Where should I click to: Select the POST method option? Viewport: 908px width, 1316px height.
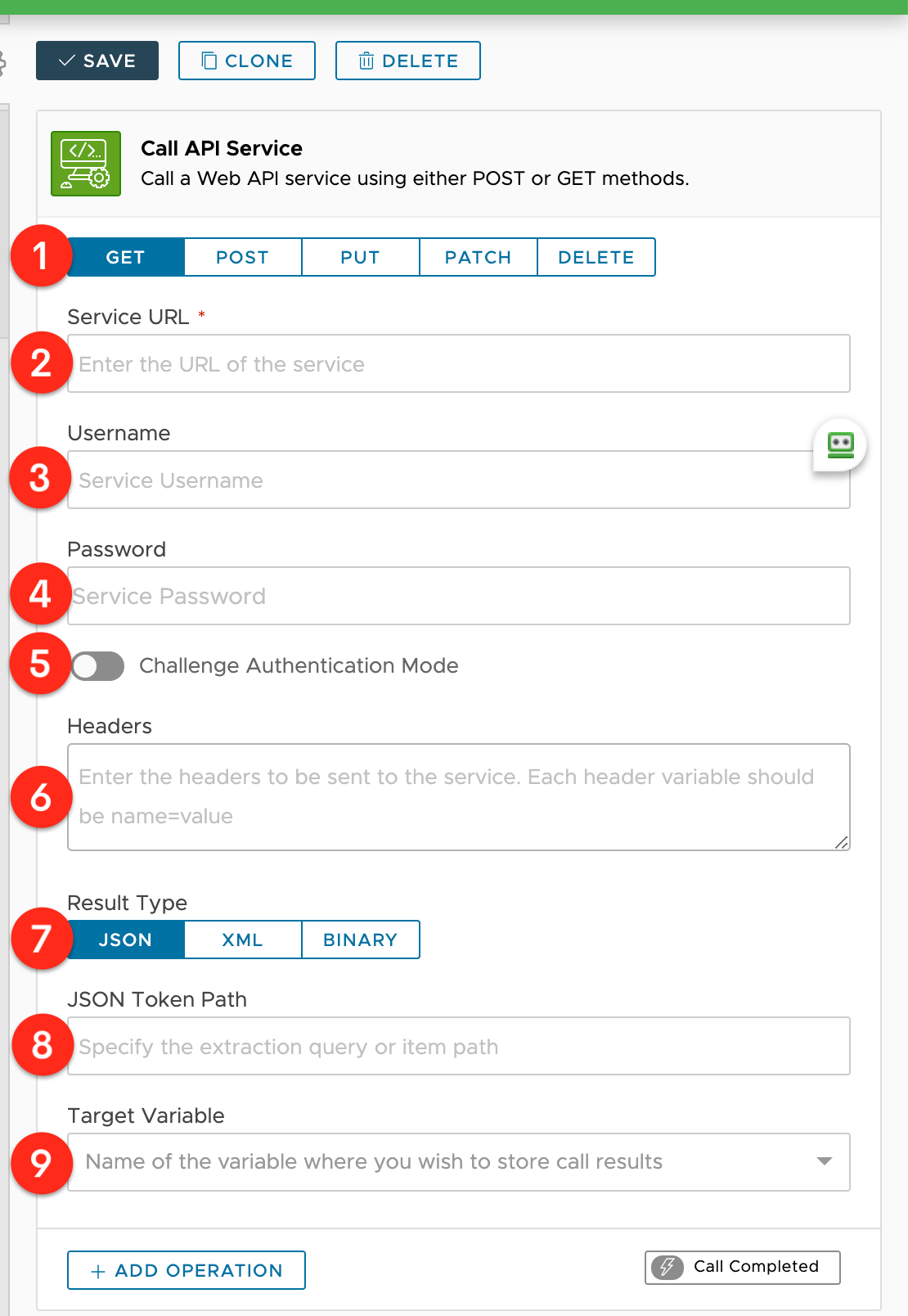(x=243, y=257)
